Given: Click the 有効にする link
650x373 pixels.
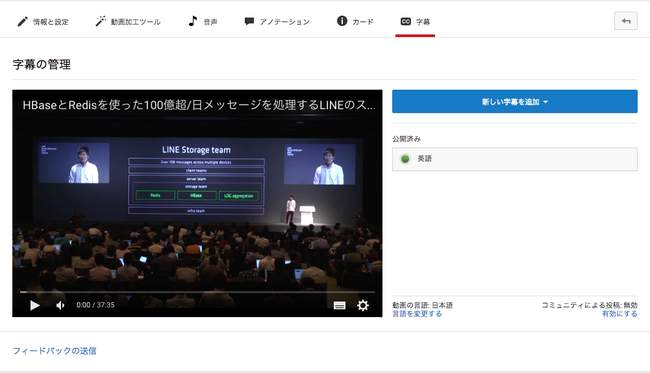Looking at the screenshot, I should (x=620, y=314).
